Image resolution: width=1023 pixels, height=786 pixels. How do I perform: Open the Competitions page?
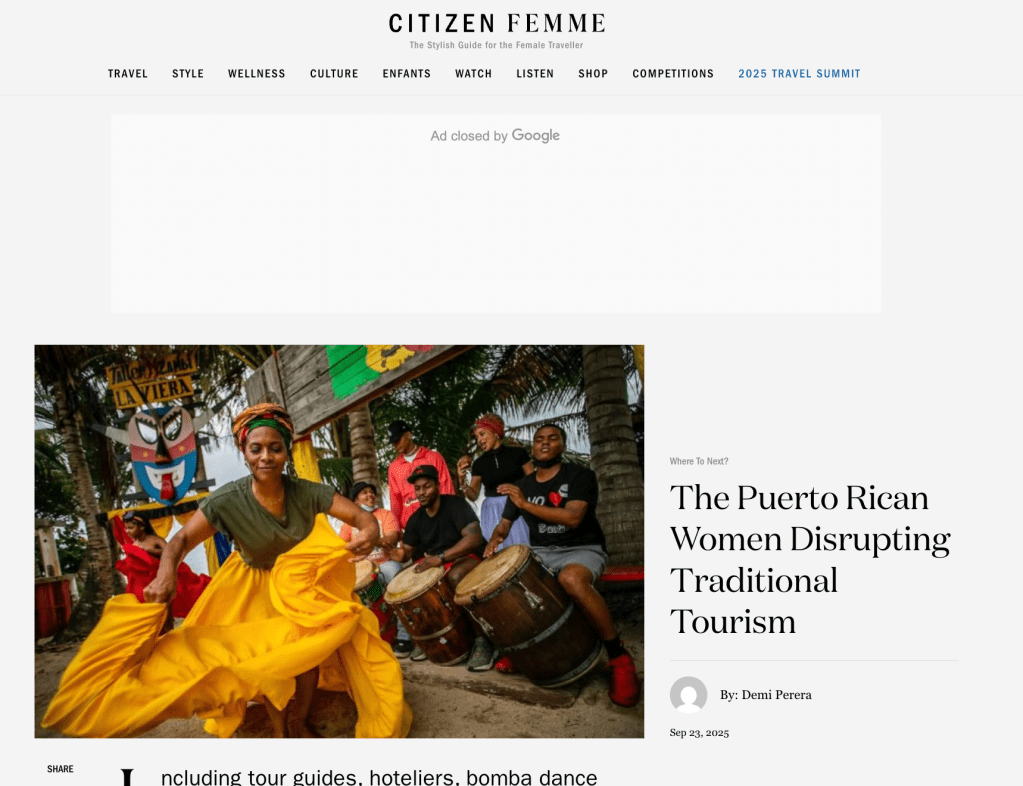tap(673, 74)
